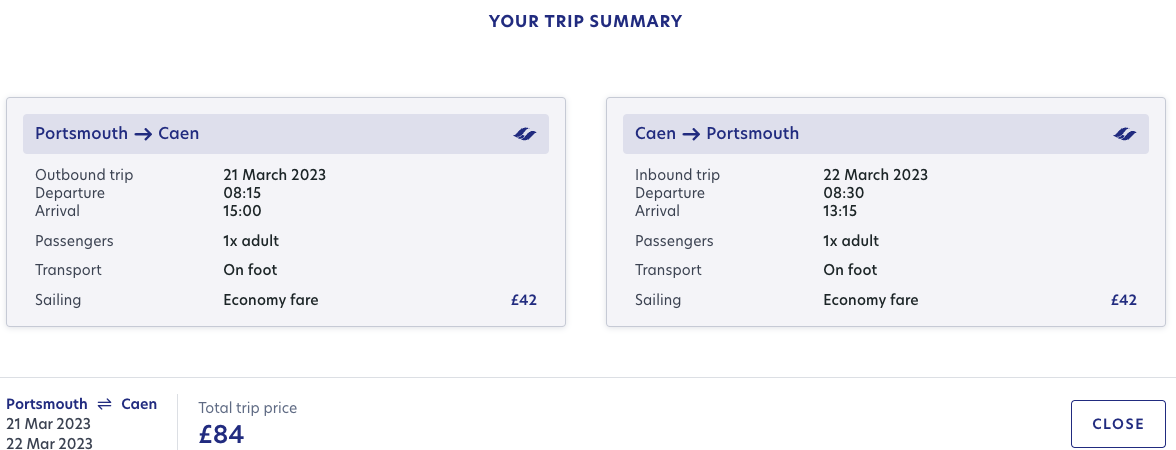
Task: Click ferry logo icon in Portsmouth → Caen header
Action: pyautogui.click(x=525, y=134)
